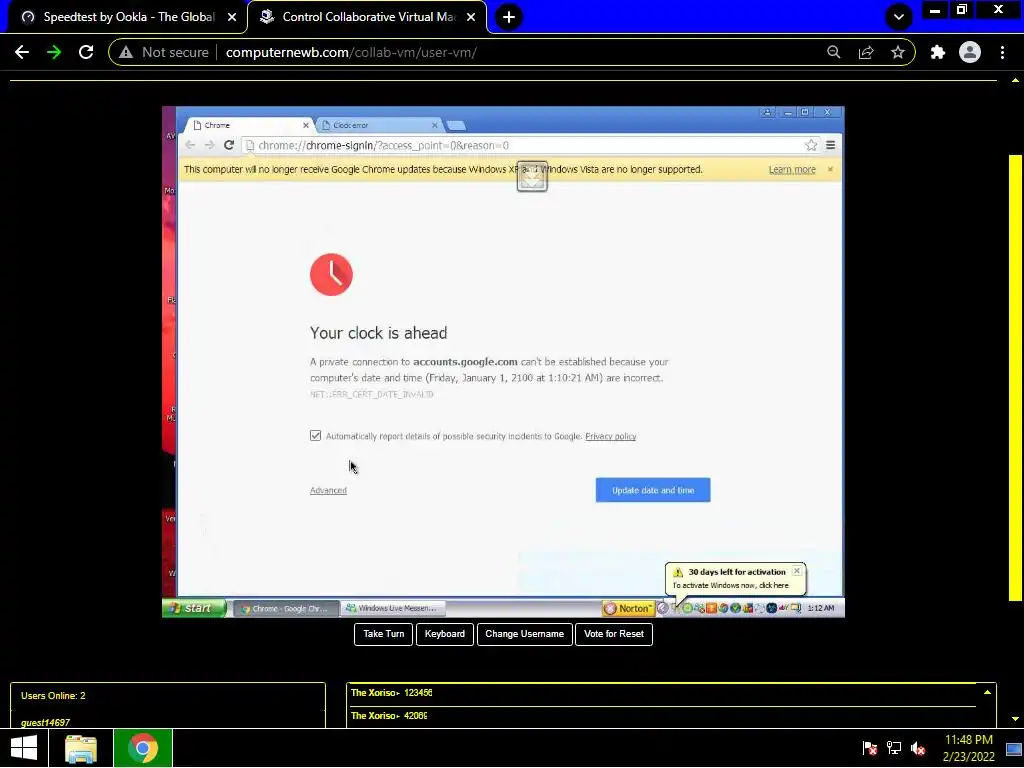
Task: Open a new tab in VM Chrome
Action: 456,125
